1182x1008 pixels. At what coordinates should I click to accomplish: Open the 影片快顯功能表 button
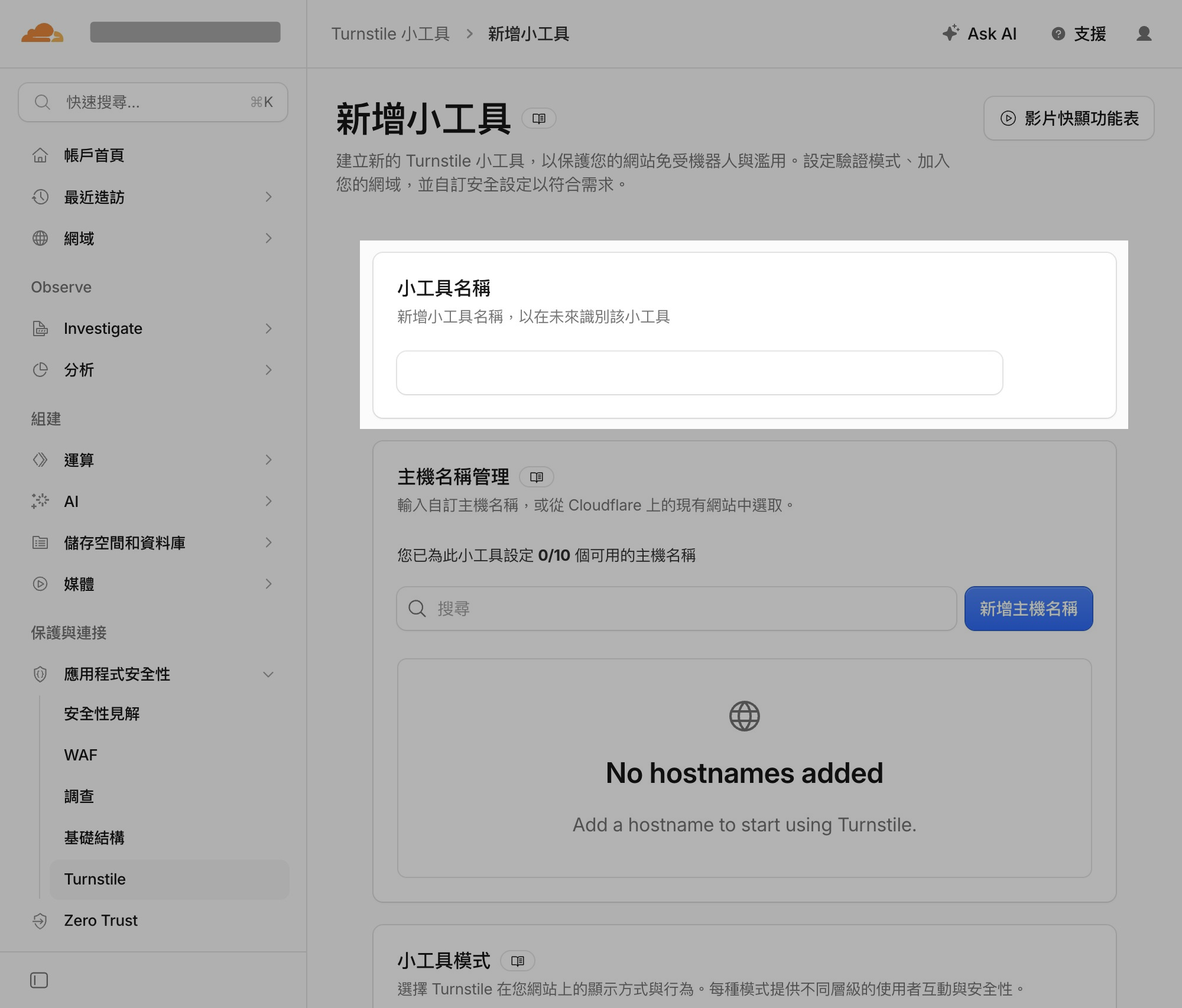click(1069, 118)
